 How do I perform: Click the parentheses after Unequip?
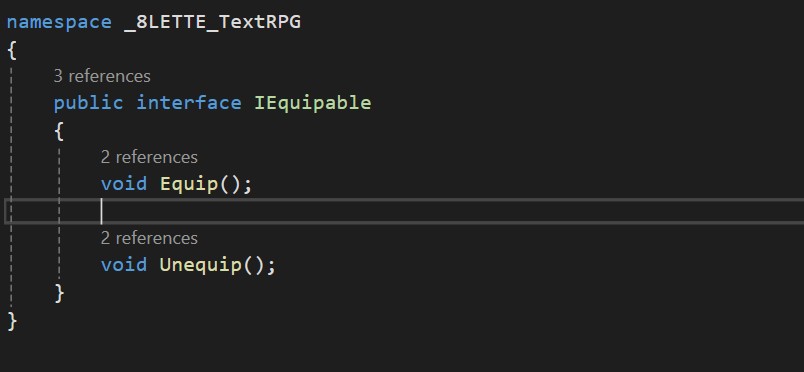click(254, 265)
